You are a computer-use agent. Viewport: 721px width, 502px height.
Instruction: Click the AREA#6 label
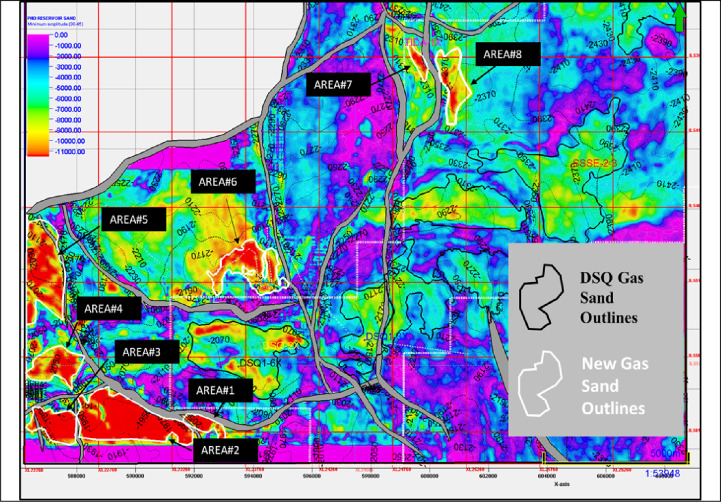(223, 182)
